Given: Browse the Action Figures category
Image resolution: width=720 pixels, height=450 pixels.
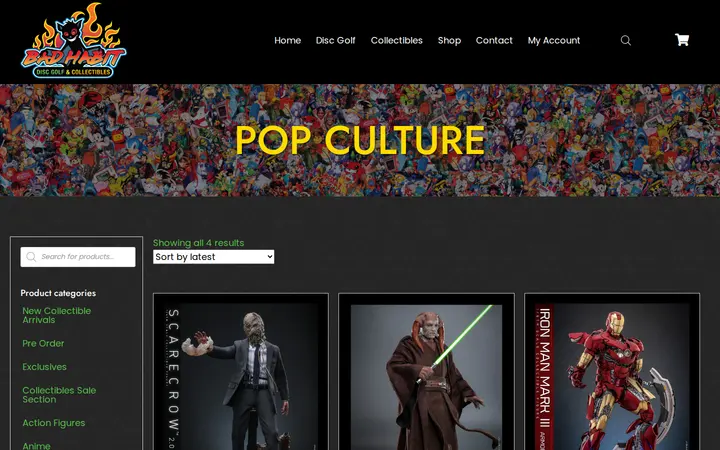Looking at the screenshot, I should (x=54, y=423).
